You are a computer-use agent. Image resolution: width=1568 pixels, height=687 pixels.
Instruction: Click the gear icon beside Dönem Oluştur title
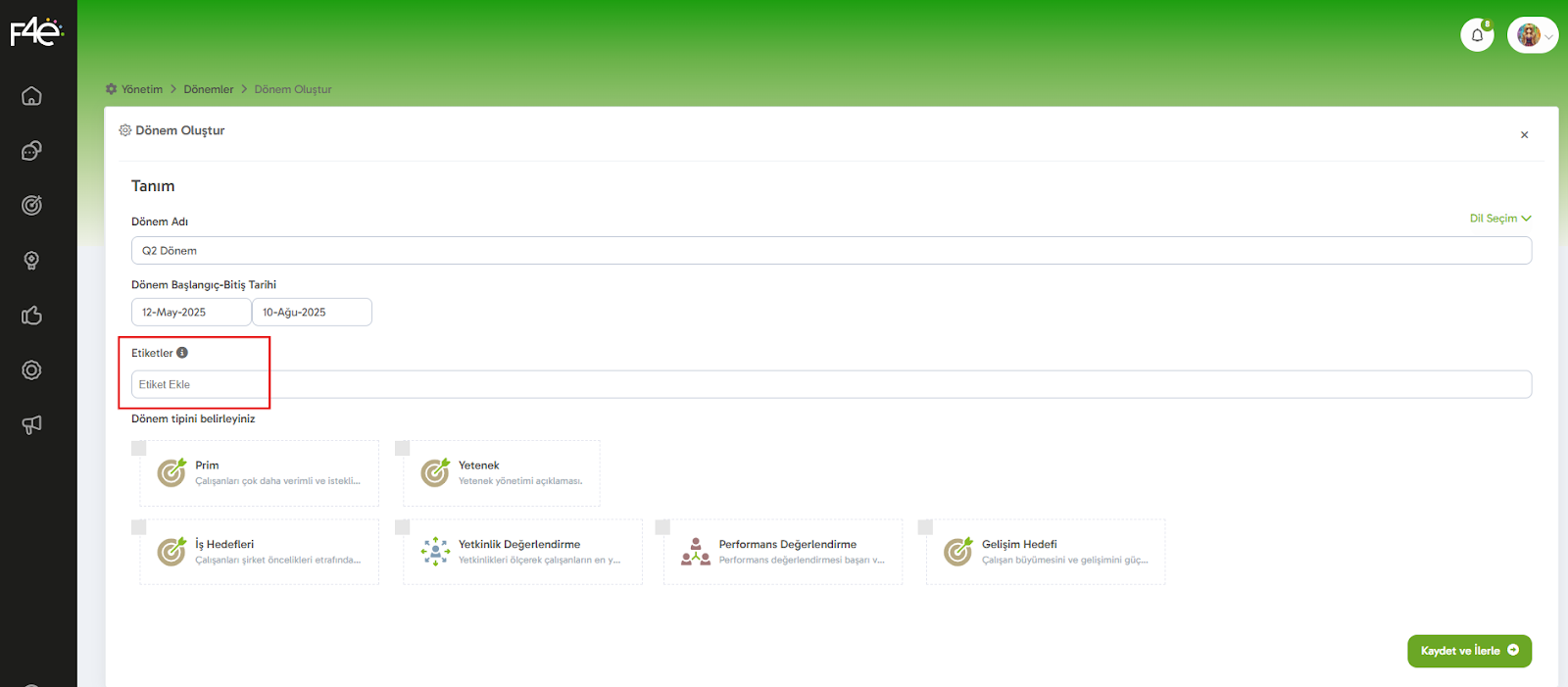(125, 130)
